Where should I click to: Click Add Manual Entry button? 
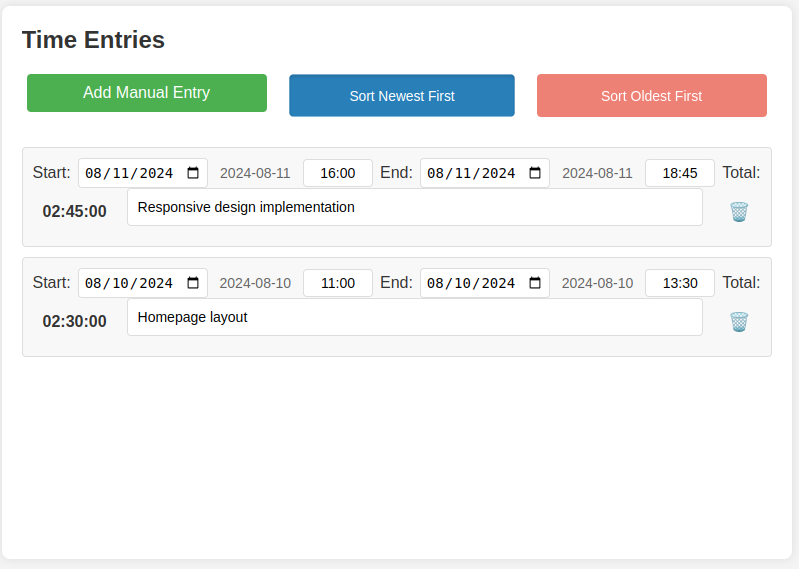point(147,93)
